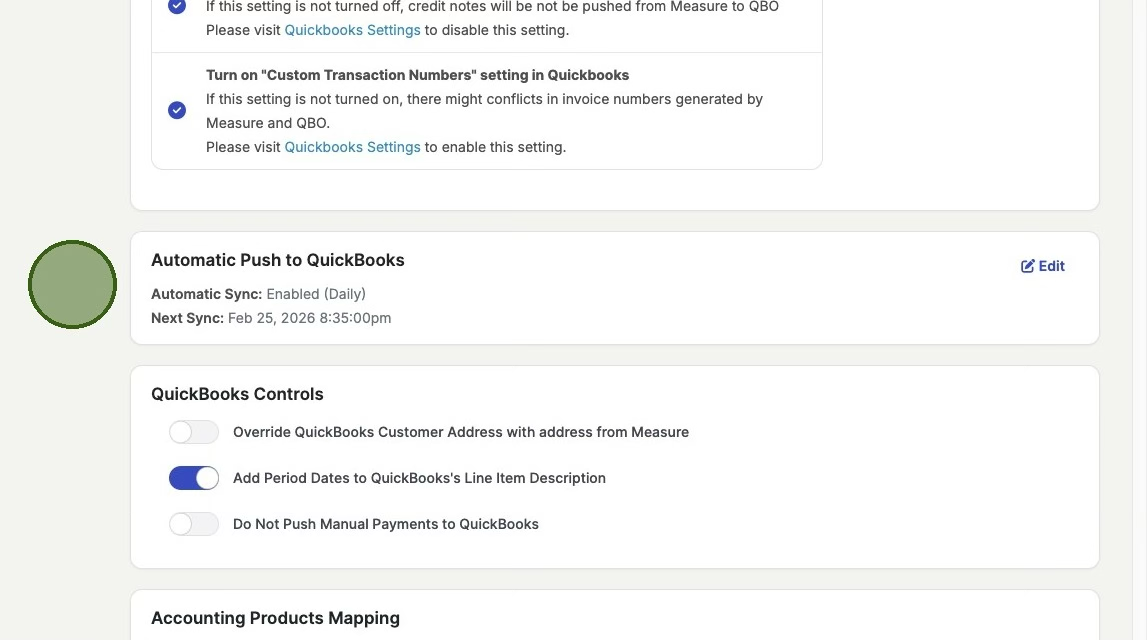
Task: Open Quickbooks Settings link to disable setting
Action: pyautogui.click(x=352, y=30)
